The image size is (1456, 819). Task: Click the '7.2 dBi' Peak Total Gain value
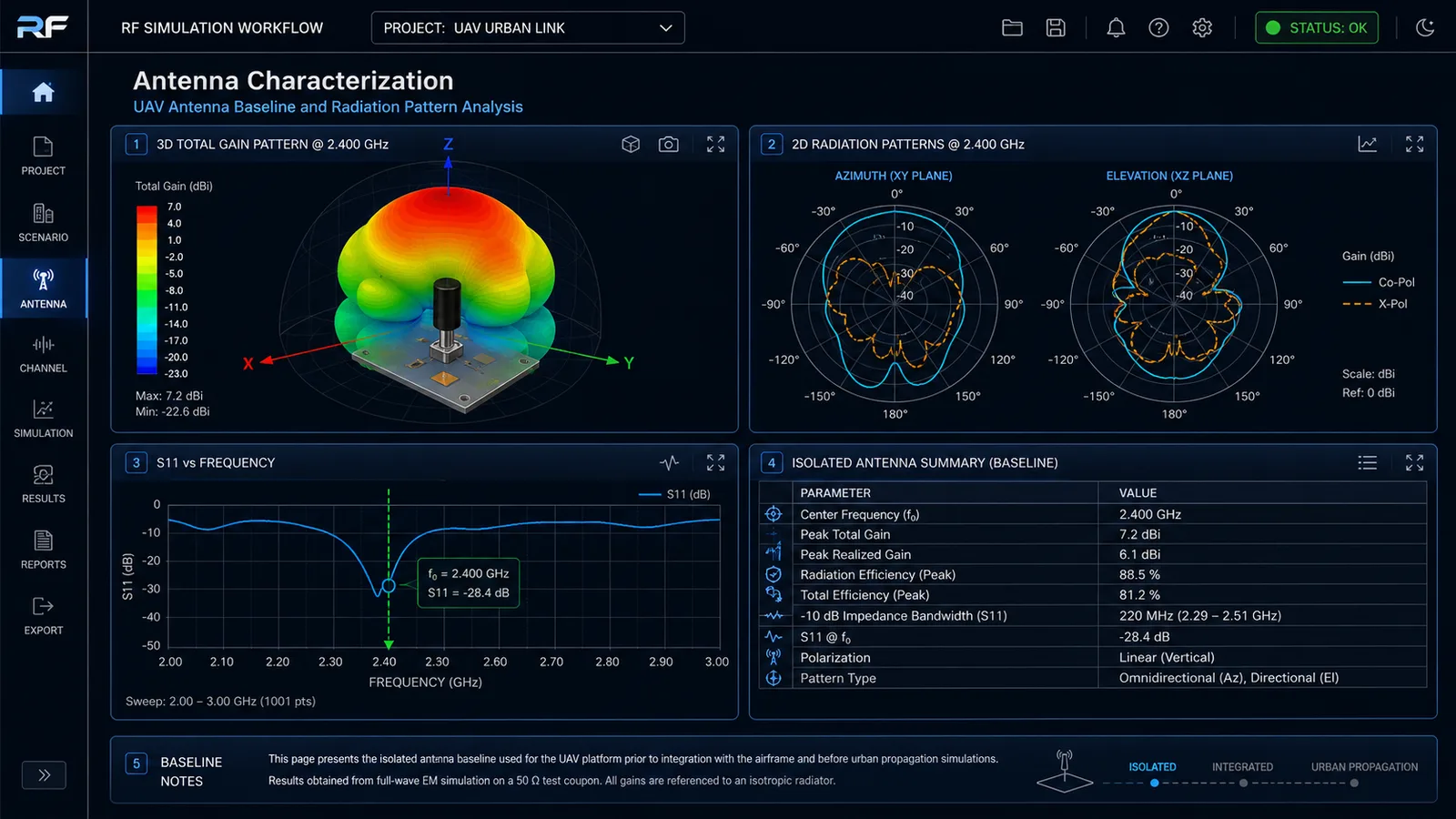click(x=1139, y=534)
